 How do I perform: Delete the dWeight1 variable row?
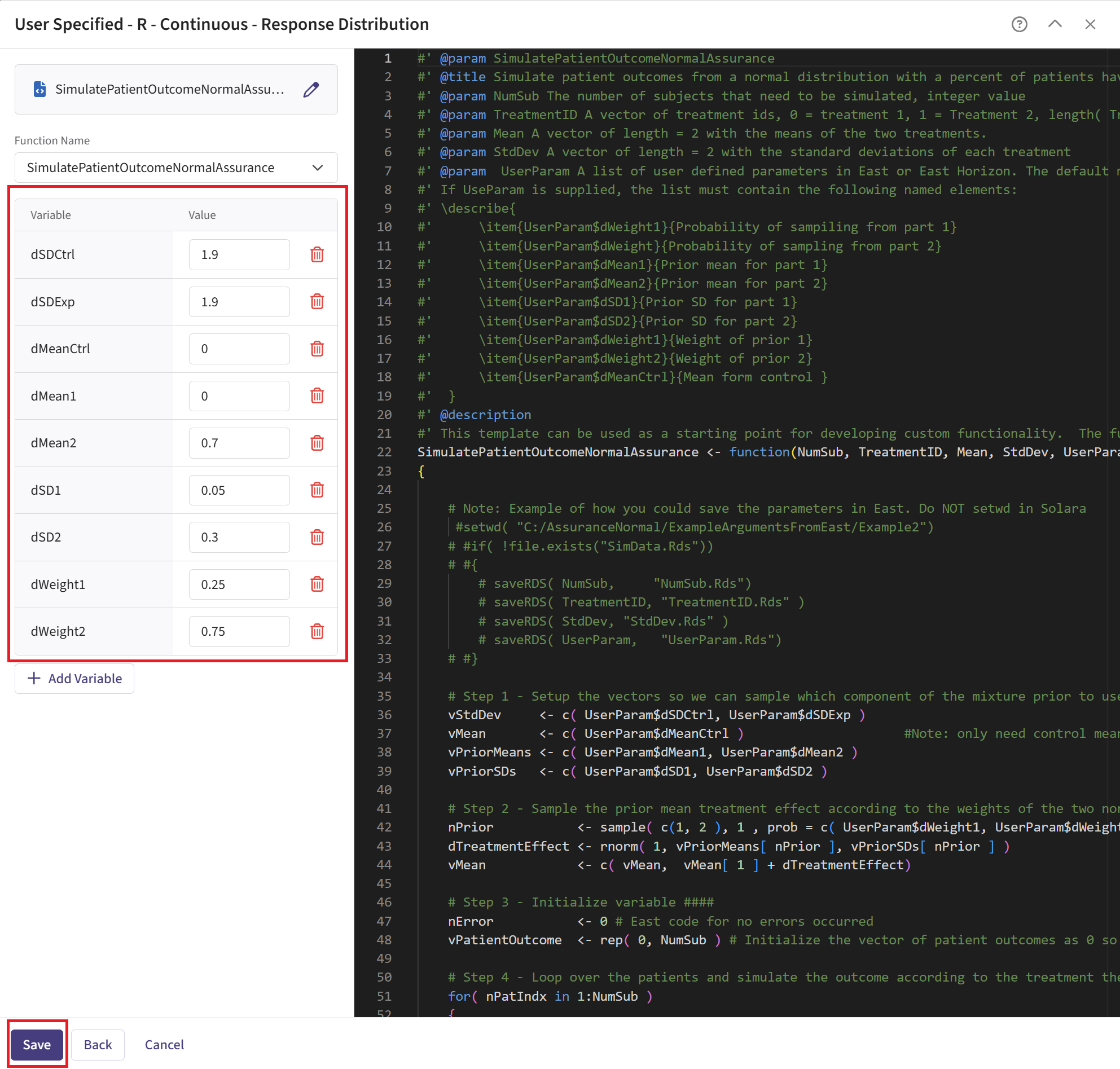[x=317, y=584]
